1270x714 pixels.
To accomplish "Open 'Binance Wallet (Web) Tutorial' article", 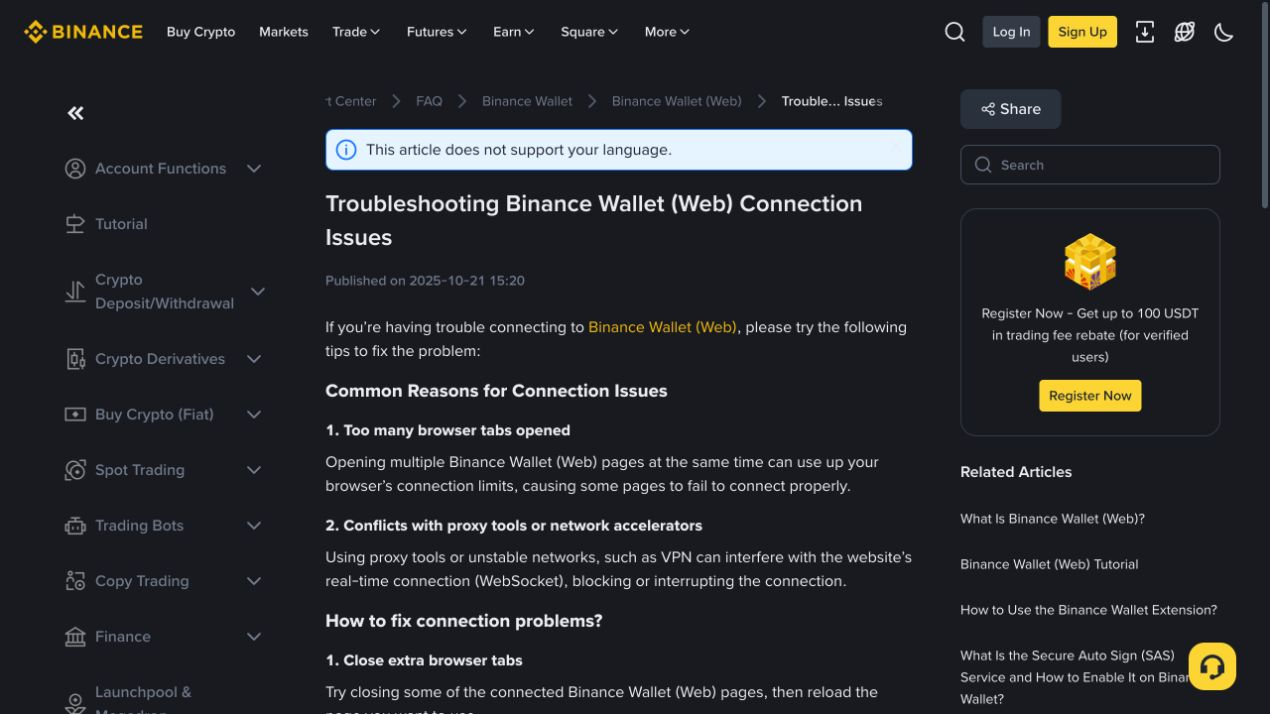I will (x=1049, y=565).
